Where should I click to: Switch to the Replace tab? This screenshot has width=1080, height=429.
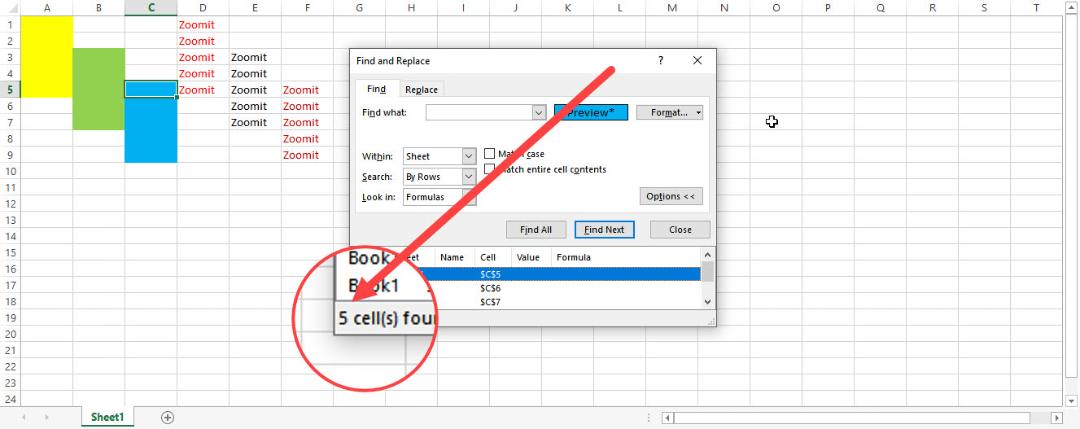click(421, 90)
